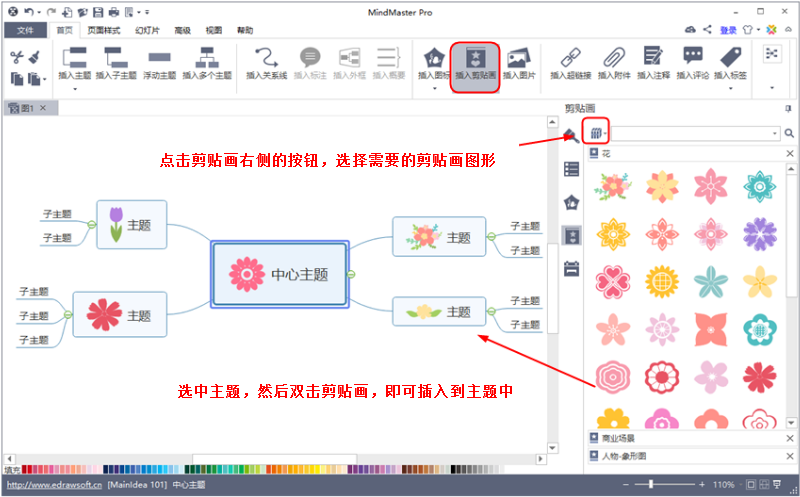The width and height of the screenshot is (800, 497).
Task: Open the outline list panel icon
Action: point(571,169)
